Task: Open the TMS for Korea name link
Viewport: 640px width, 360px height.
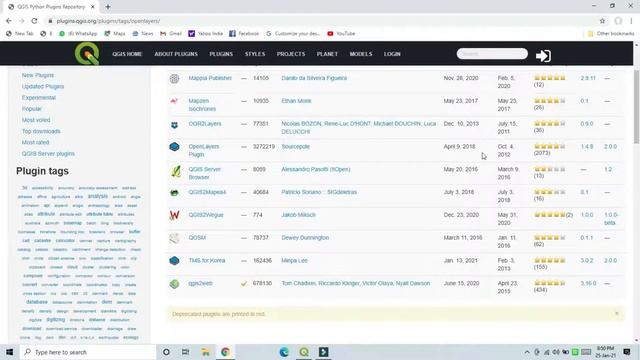Action: [207, 260]
